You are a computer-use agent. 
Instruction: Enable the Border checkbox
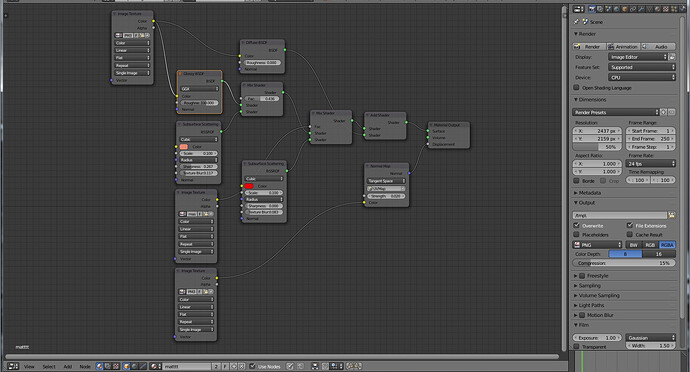pyautogui.click(x=576, y=180)
